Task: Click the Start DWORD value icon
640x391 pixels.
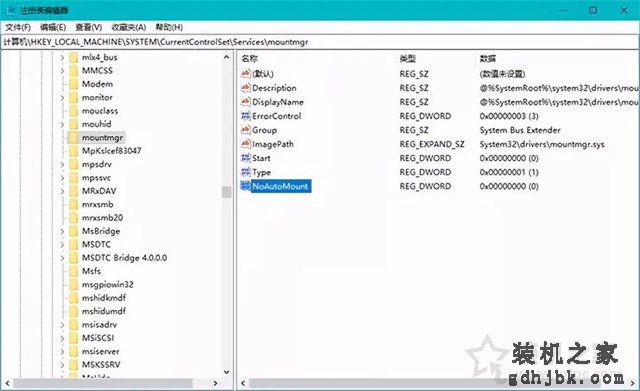Action: (246, 158)
